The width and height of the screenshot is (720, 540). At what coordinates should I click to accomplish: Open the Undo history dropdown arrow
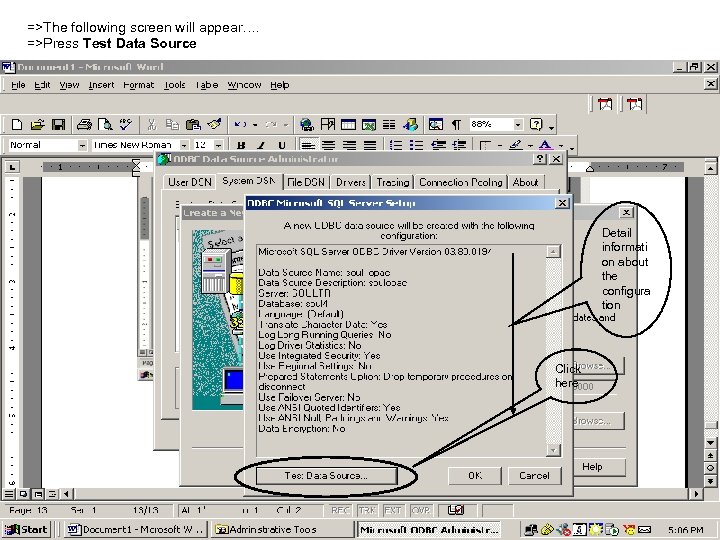255,124
